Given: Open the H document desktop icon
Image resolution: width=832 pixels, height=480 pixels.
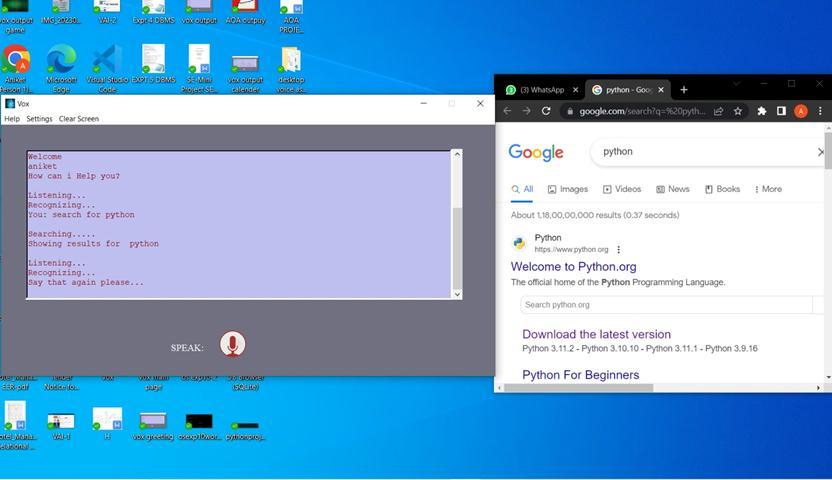Looking at the screenshot, I should [107, 424].
